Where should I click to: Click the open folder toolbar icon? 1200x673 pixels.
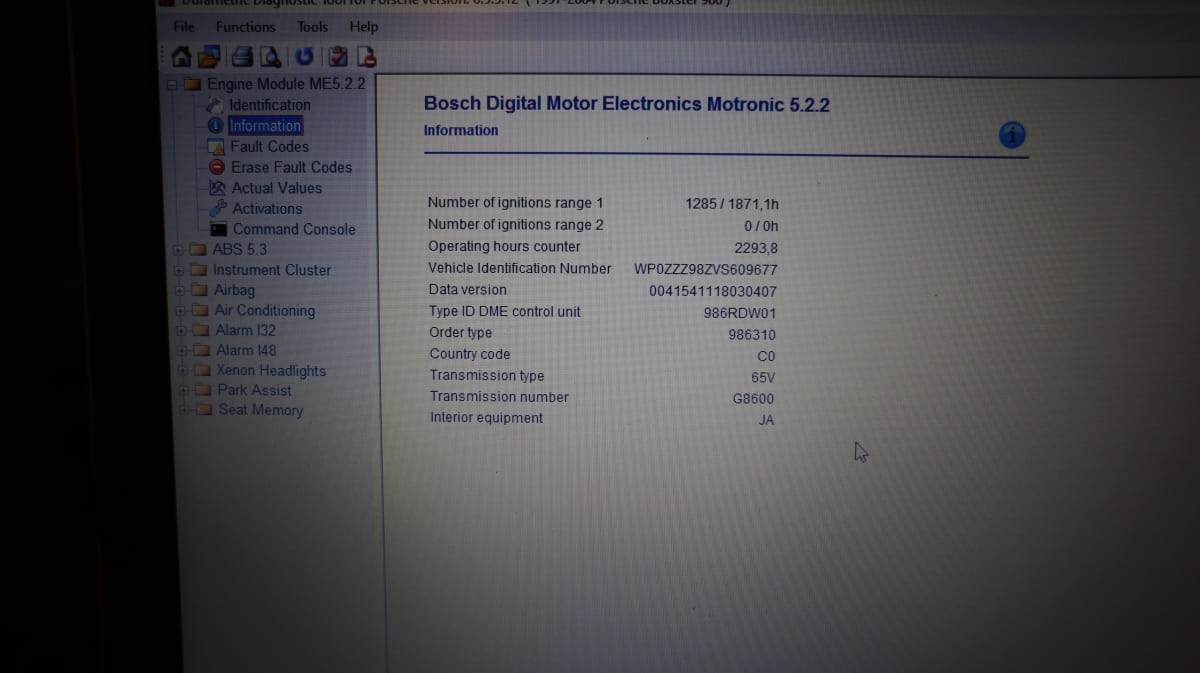207,56
